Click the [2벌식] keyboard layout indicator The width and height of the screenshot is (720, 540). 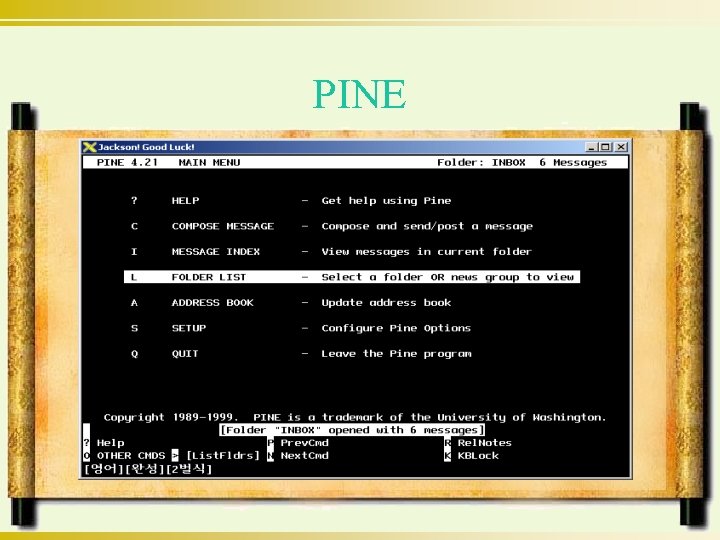click(x=189, y=469)
